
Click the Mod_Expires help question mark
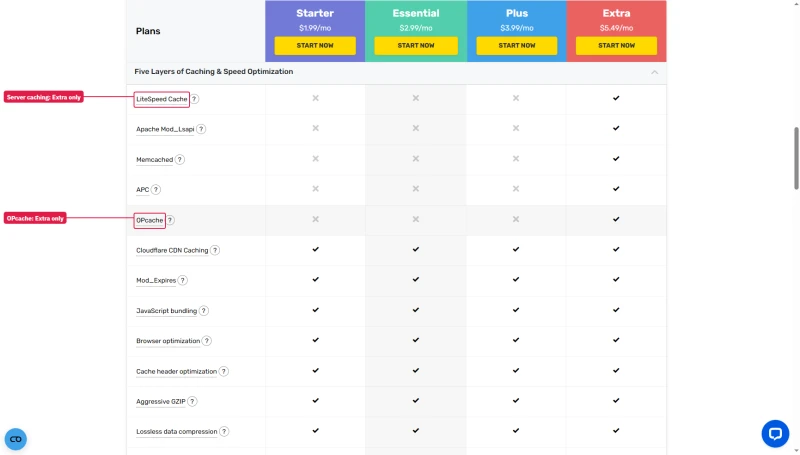(x=182, y=281)
